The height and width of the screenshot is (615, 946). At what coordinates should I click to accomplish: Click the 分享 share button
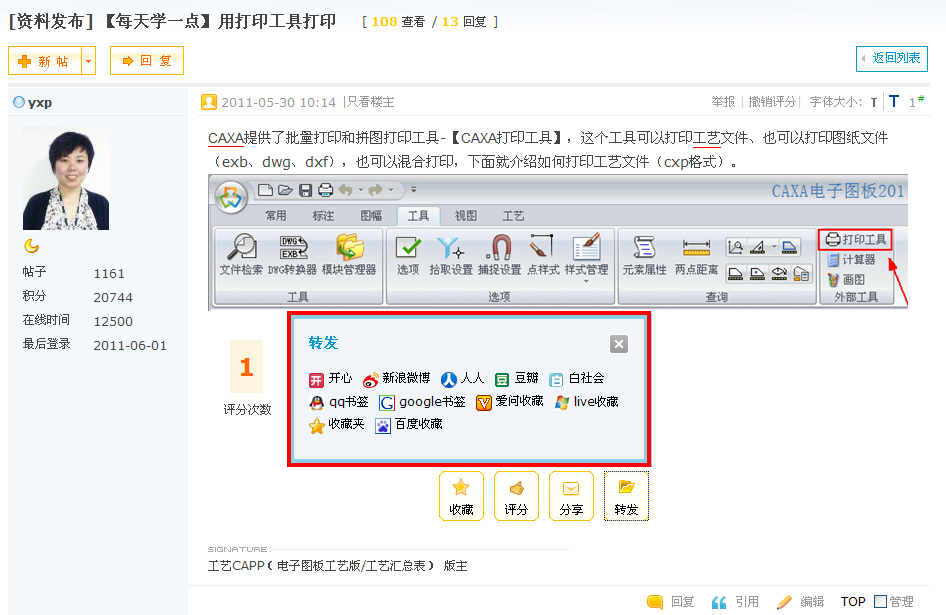[571, 496]
